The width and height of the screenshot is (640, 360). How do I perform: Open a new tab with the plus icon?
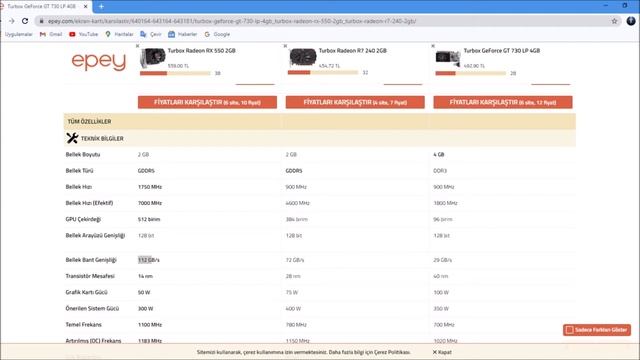click(x=101, y=6)
